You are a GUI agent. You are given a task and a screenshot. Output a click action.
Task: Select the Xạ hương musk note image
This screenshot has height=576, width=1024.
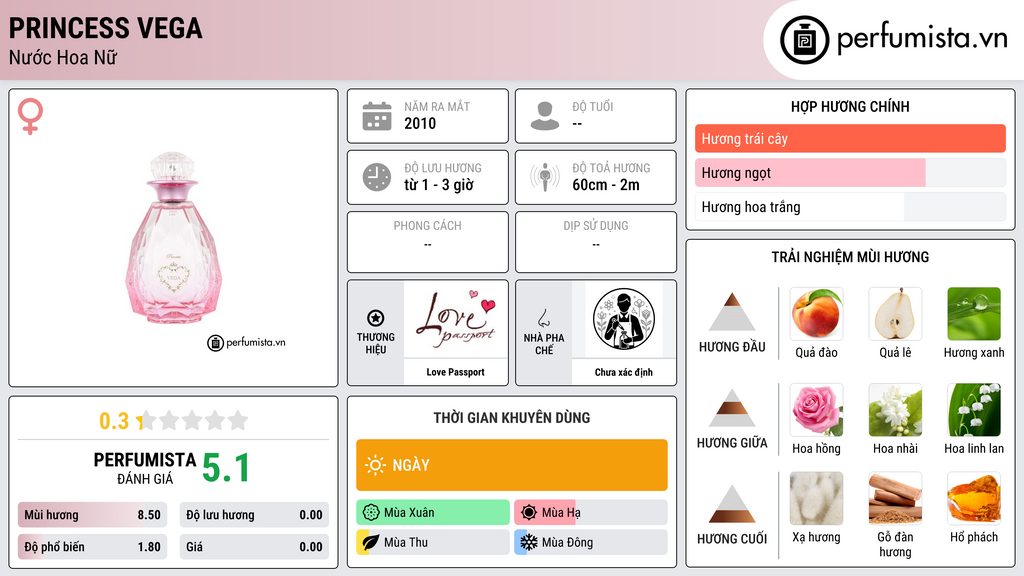click(x=816, y=498)
